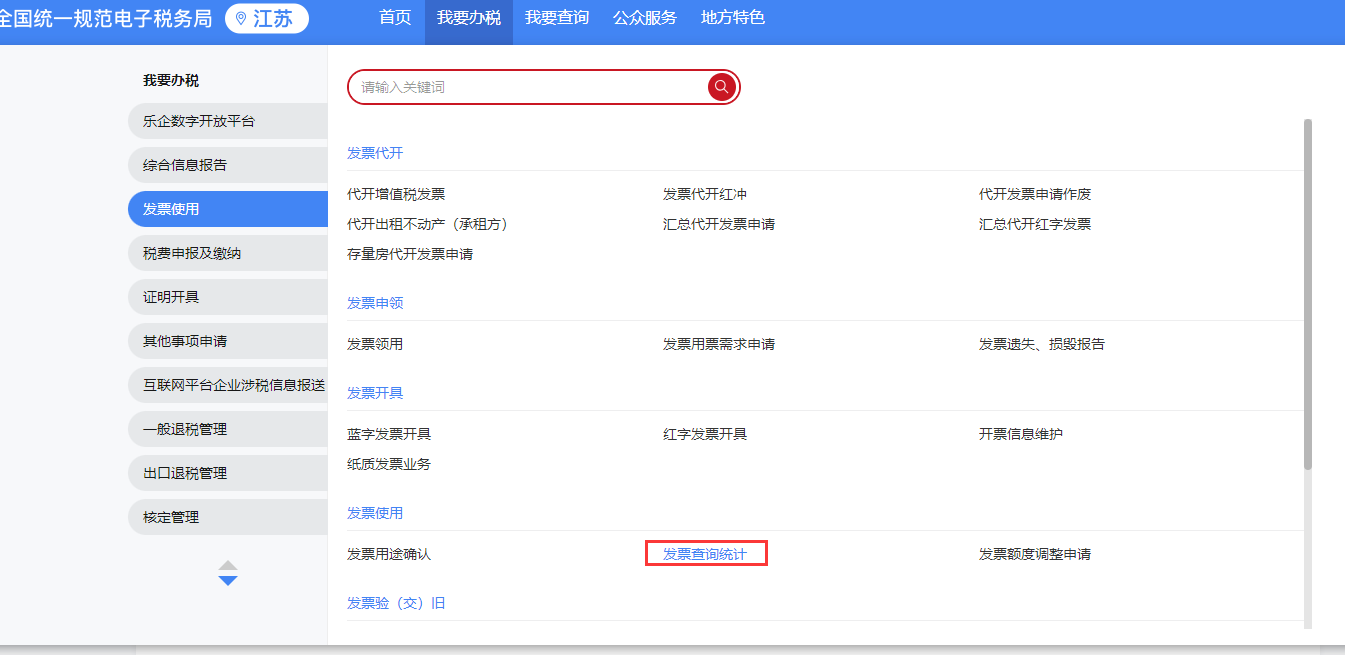Click the red search magnifier icon

[x=721, y=87]
